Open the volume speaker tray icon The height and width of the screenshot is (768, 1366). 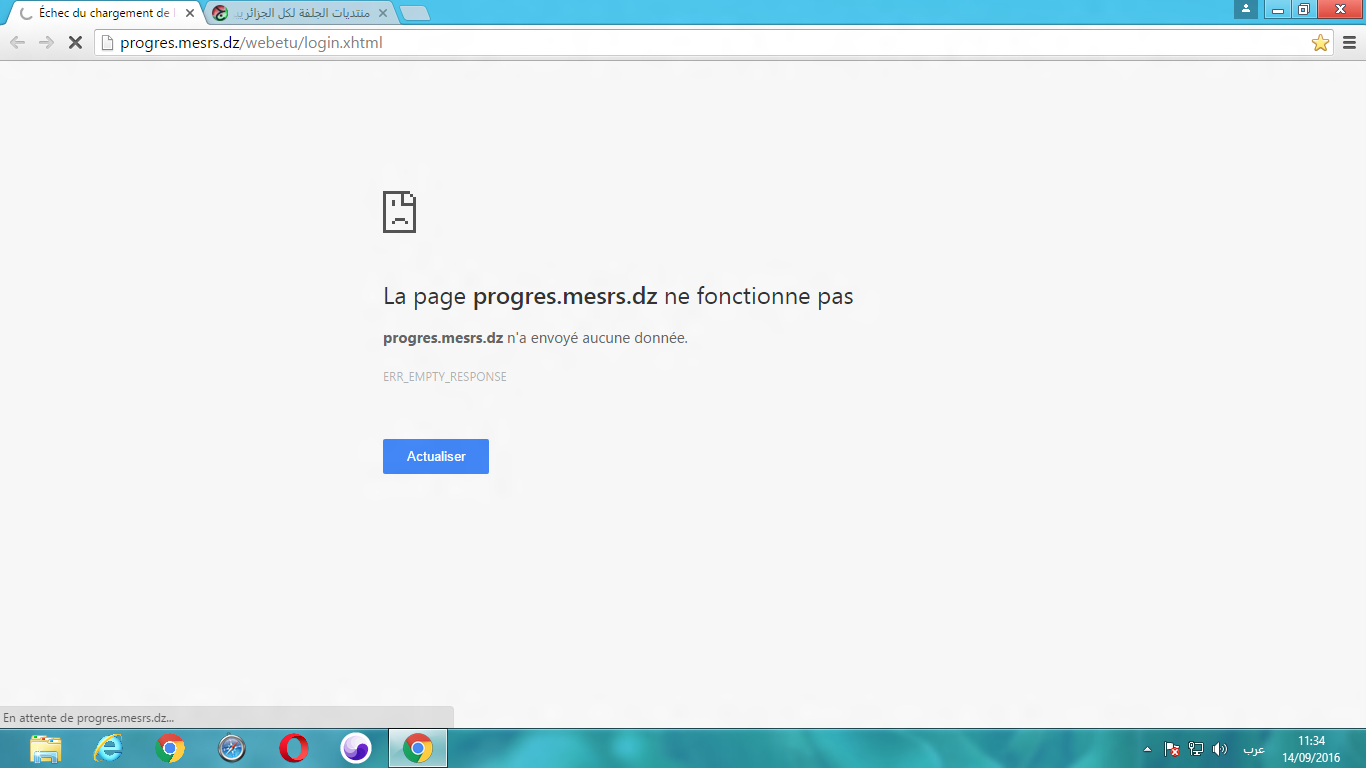pyautogui.click(x=1220, y=748)
